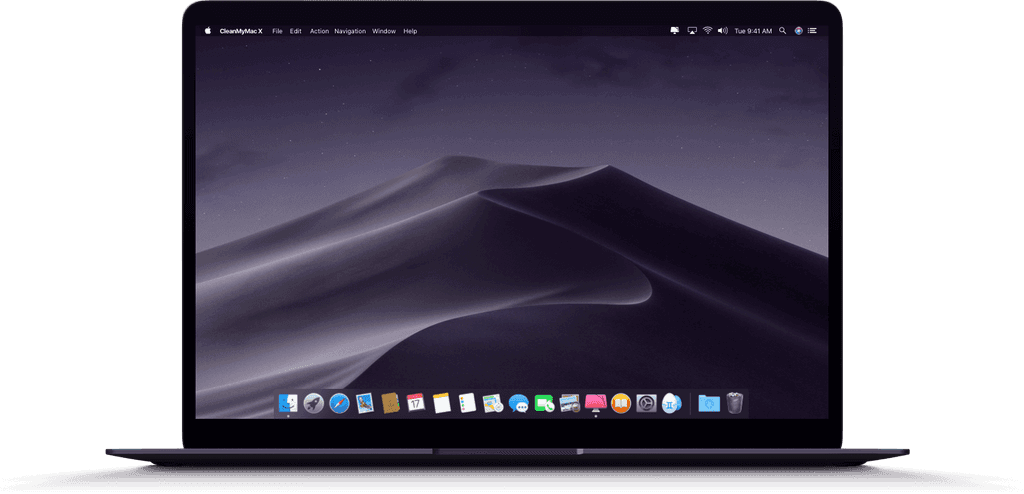This screenshot has width=1024, height=494.
Task: Click the volume speaker icon in menu bar
Action: click(x=723, y=31)
